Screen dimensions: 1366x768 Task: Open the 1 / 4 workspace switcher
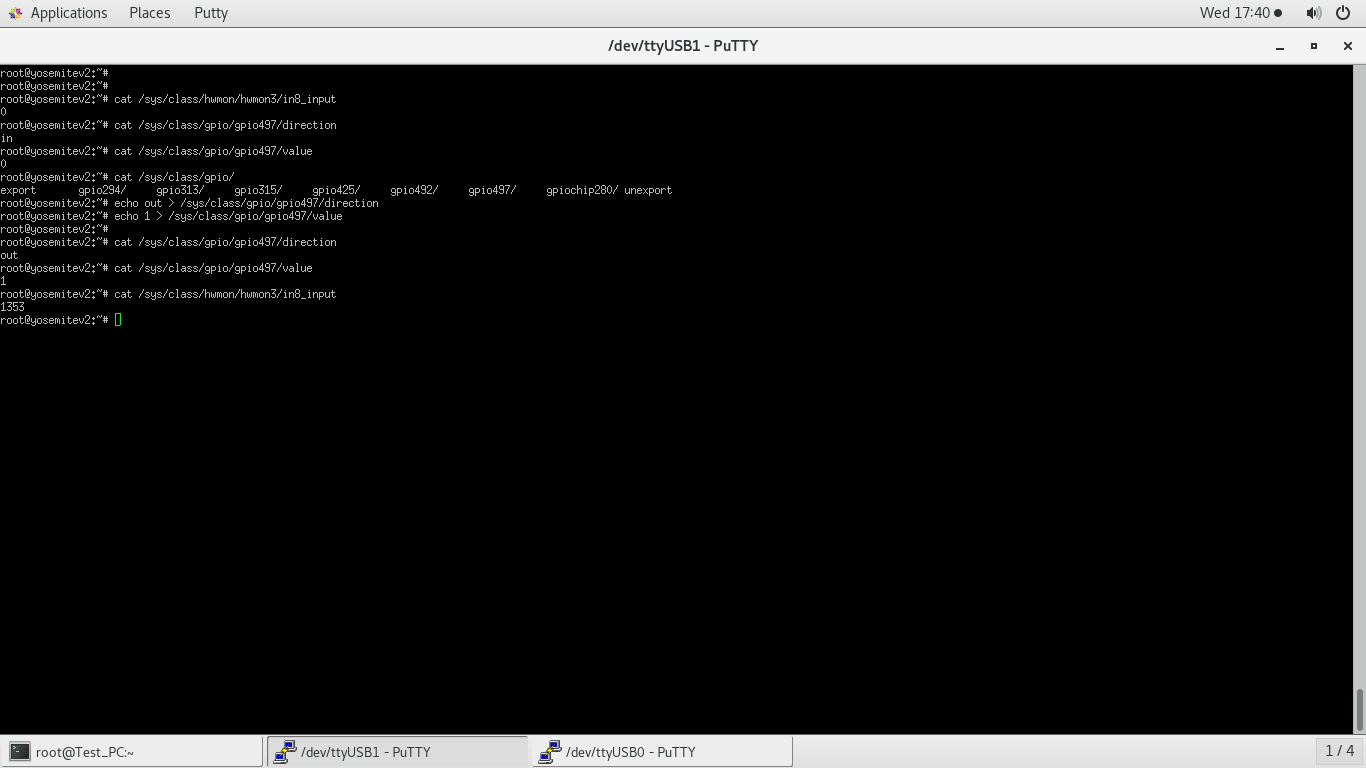pos(1339,751)
